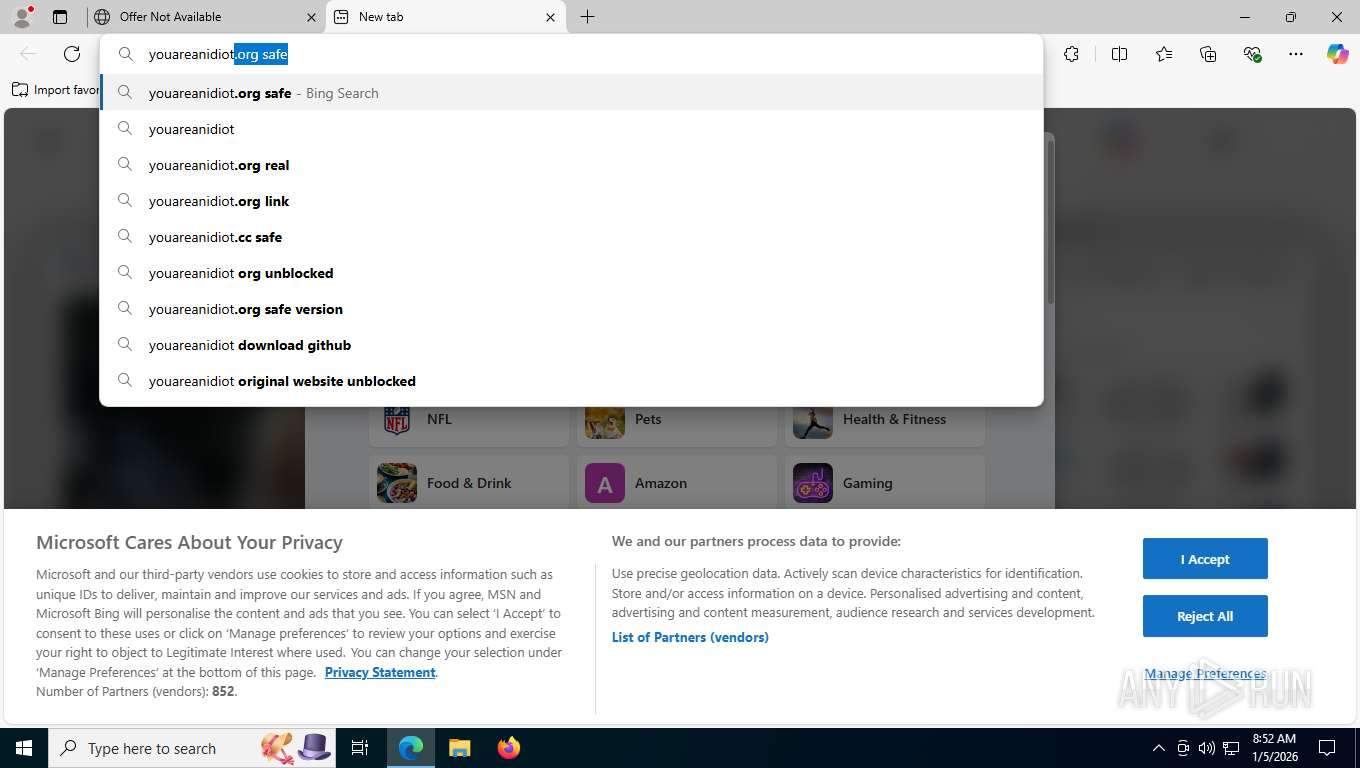Select suggestion youareanidiot.org safe Bing Search
Image resolution: width=1360 pixels, height=768 pixels.
[x=571, y=93]
